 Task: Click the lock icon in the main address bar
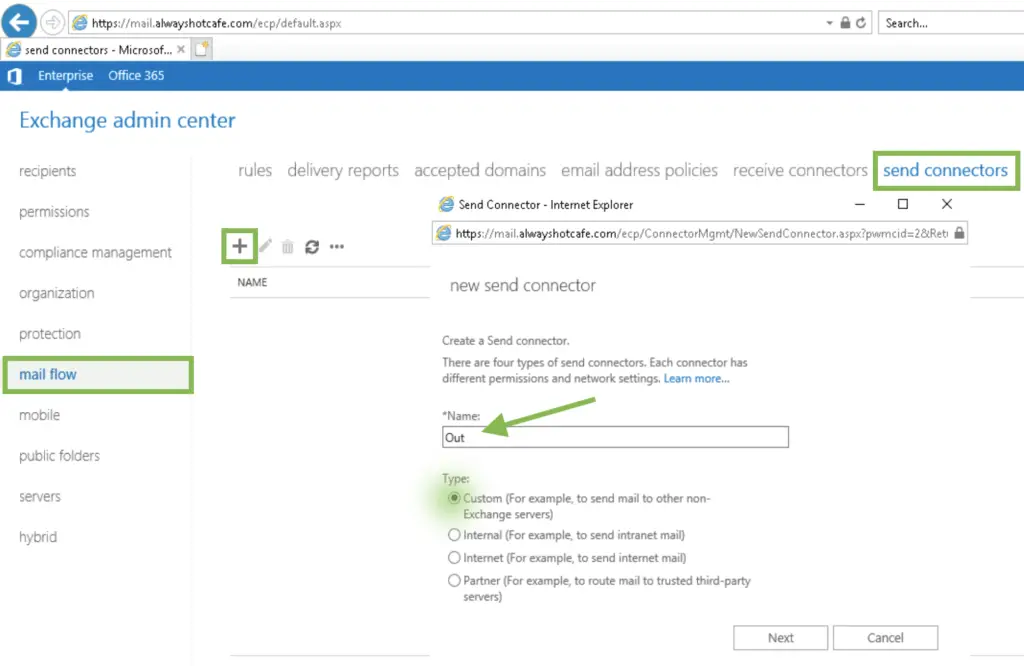[845, 23]
